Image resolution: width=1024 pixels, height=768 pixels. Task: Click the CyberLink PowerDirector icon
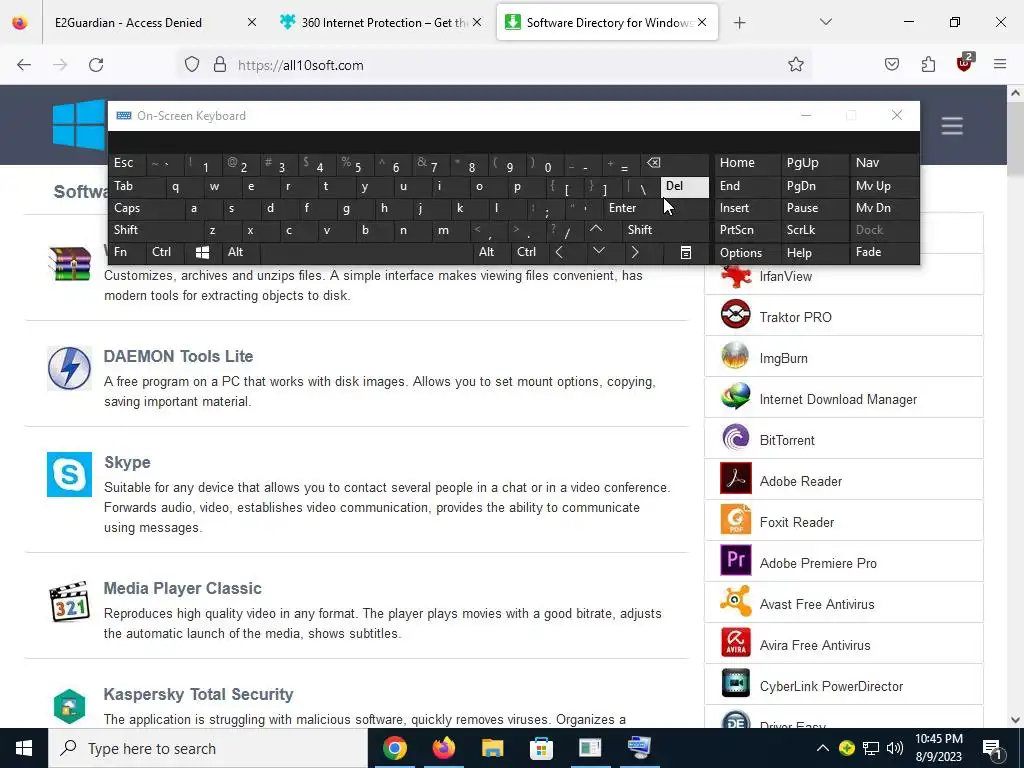click(736, 684)
